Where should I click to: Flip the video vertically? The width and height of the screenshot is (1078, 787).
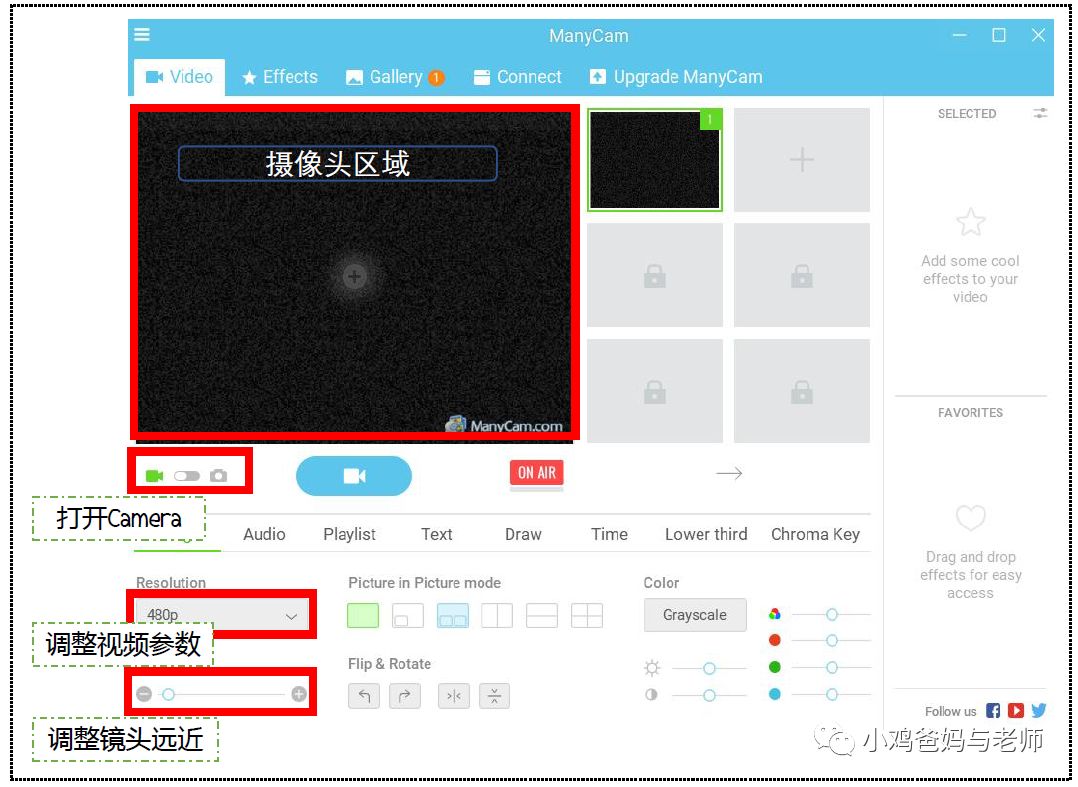click(x=494, y=695)
